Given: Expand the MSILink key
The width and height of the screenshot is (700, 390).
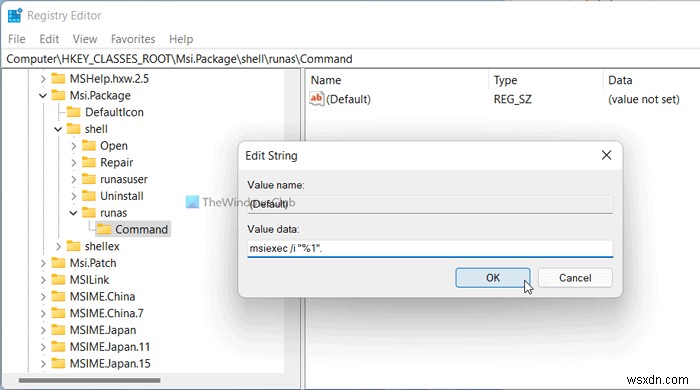Looking at the screenshot, I should point(43,280).
